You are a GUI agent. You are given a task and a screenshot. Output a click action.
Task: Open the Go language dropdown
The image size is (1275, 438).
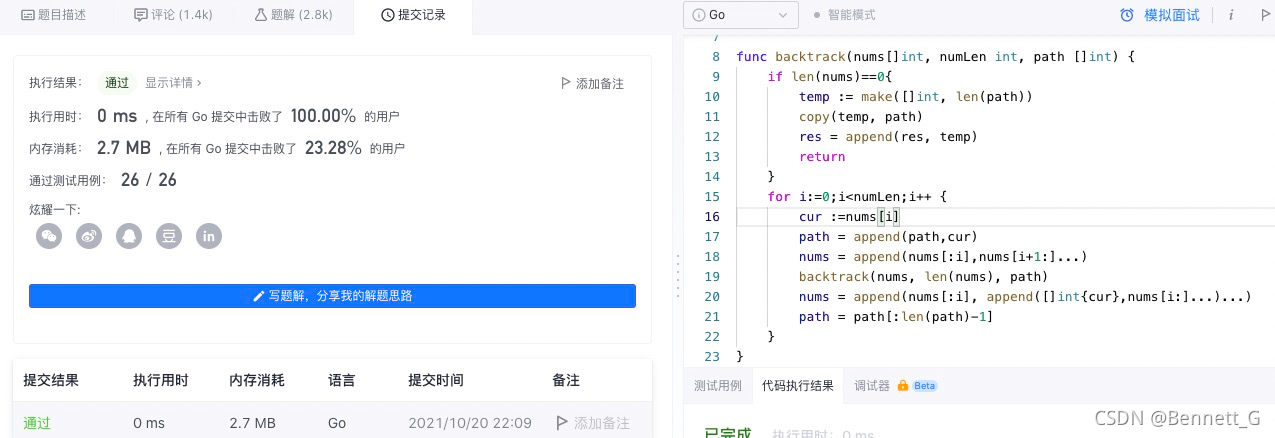pos(741,15)
